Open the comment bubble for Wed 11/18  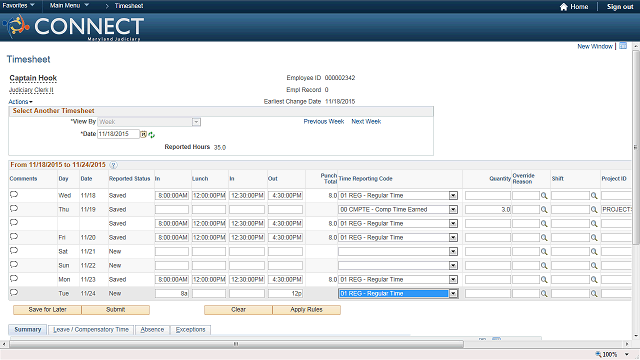point(14,195)
